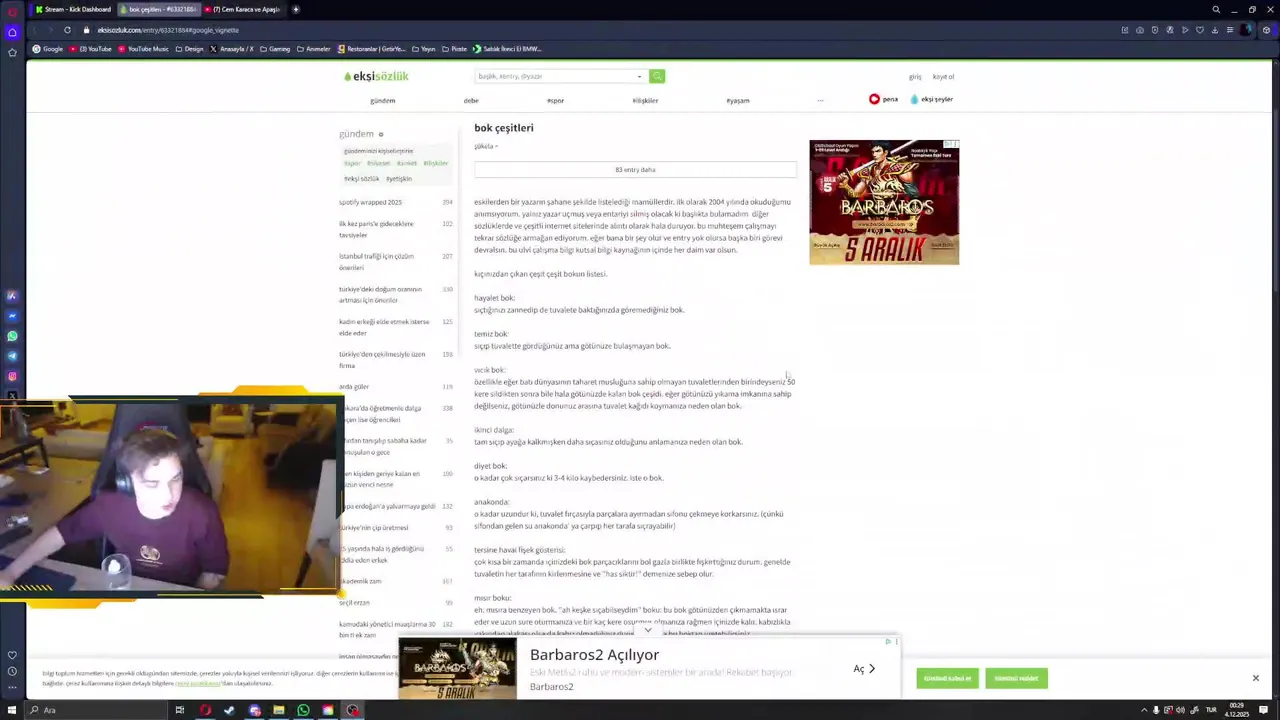Open the Windows Start button
1280x720 pixels.
12,710
